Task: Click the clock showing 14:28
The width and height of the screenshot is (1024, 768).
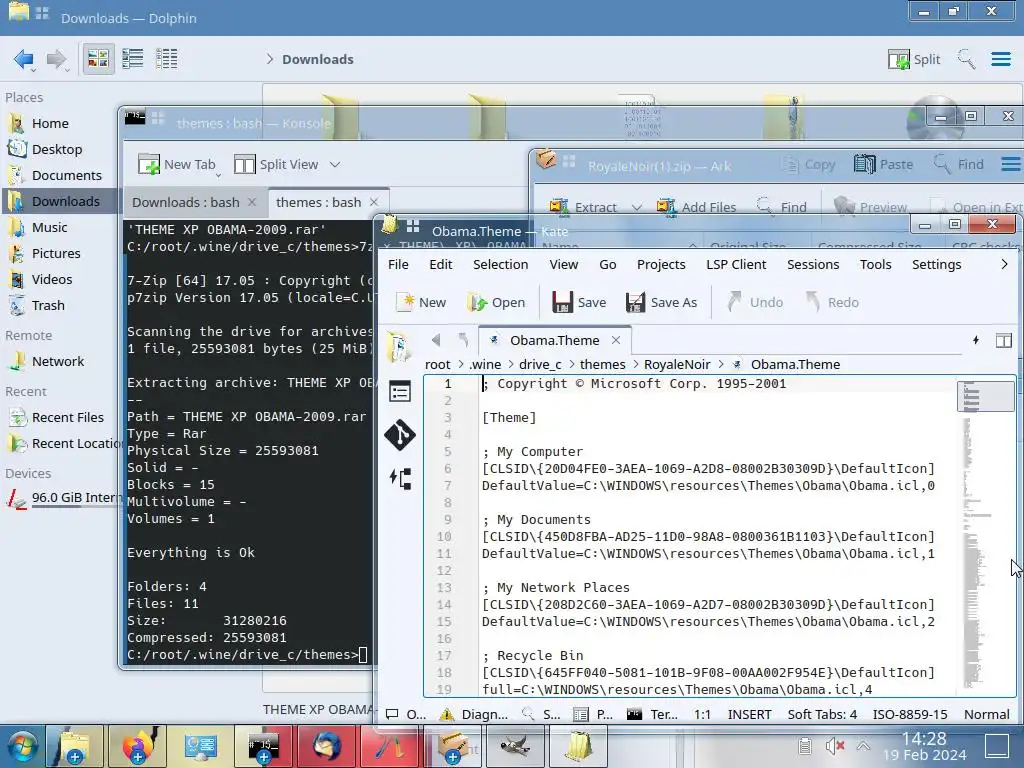Action: (924, 739)
